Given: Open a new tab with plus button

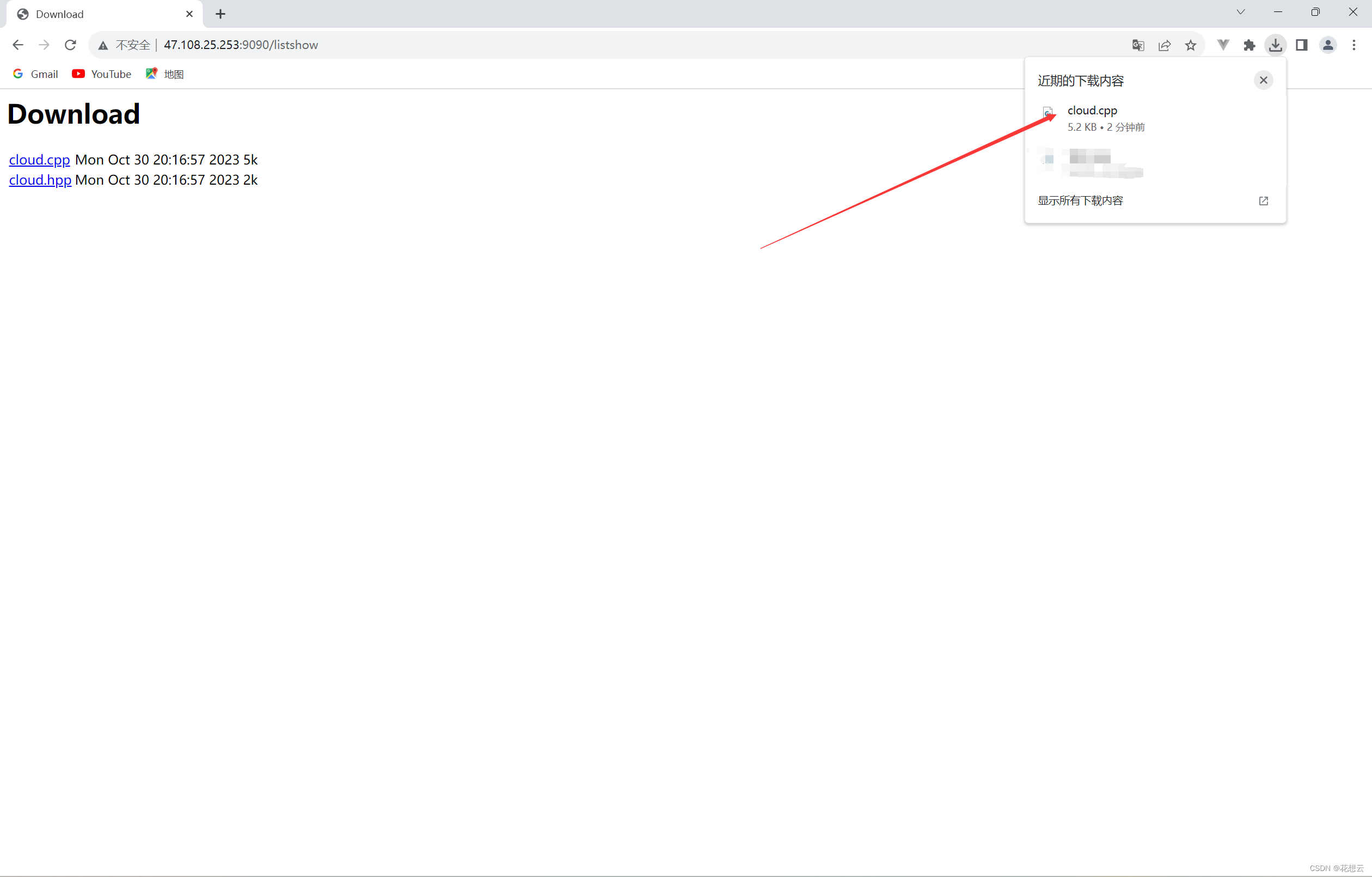Looking at the screenshot, I should click(x=220, y=14).
